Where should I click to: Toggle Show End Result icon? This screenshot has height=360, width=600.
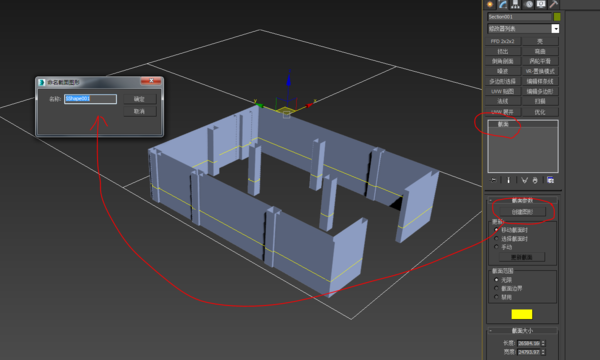508,180
